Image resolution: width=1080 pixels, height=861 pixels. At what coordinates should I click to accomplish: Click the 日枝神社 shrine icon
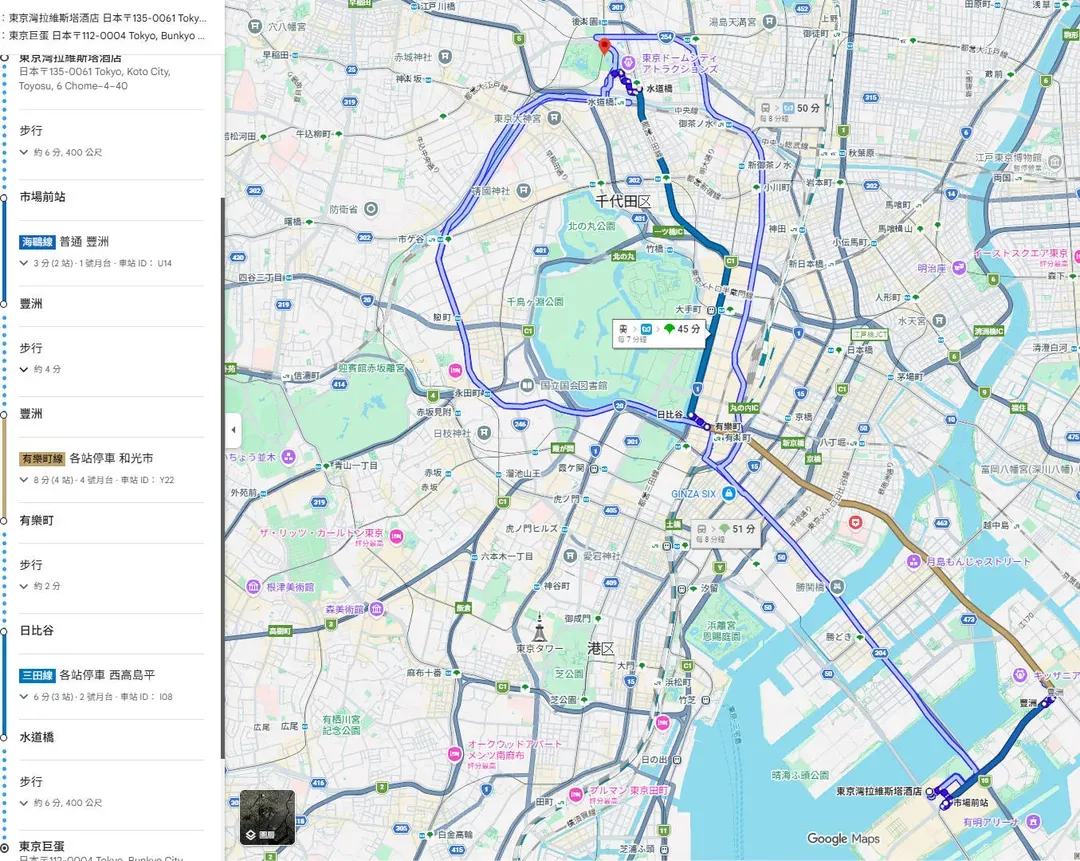tap(484, 432)
